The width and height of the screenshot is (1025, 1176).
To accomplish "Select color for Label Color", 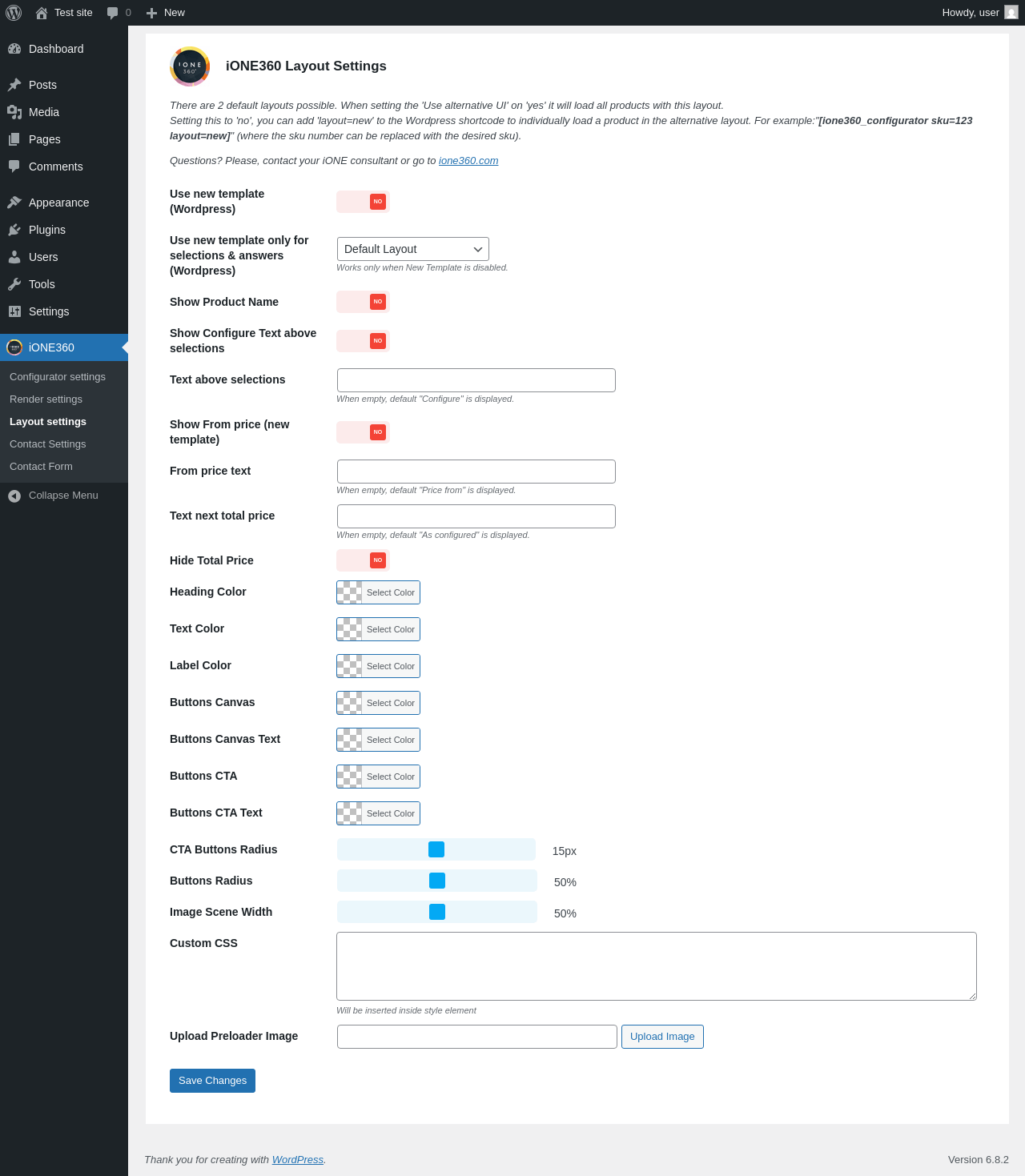I will tap(378, 666).
